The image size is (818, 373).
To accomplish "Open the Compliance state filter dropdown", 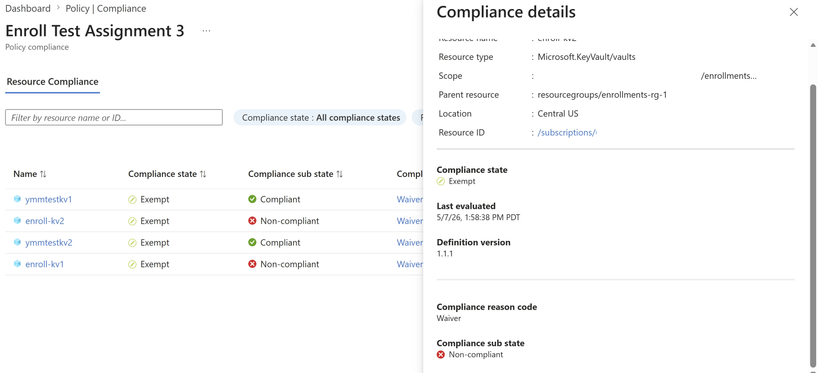I will (320, 117).
